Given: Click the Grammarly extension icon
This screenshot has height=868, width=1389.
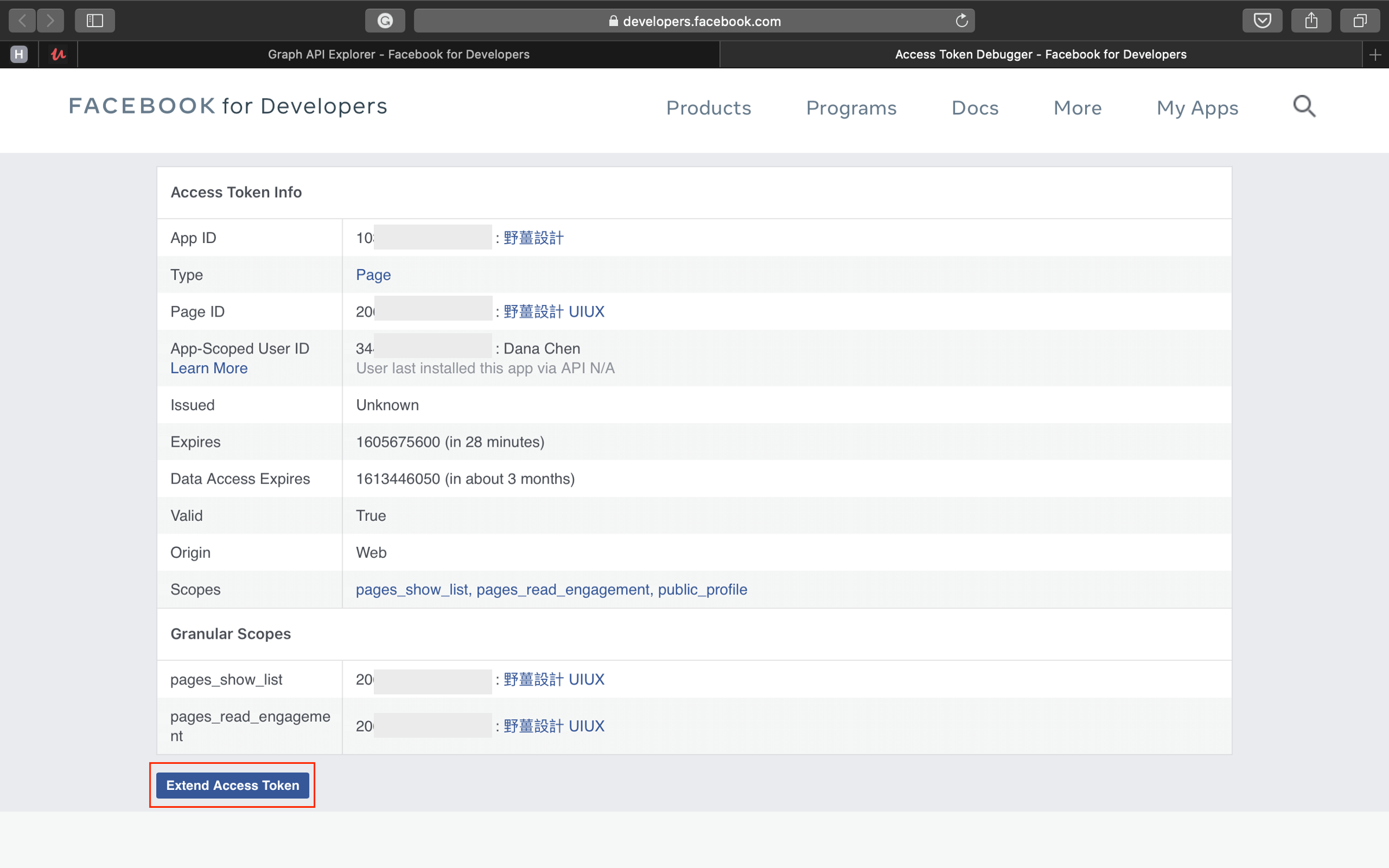Looking at the screenshot, I should [x=385, y=21].
